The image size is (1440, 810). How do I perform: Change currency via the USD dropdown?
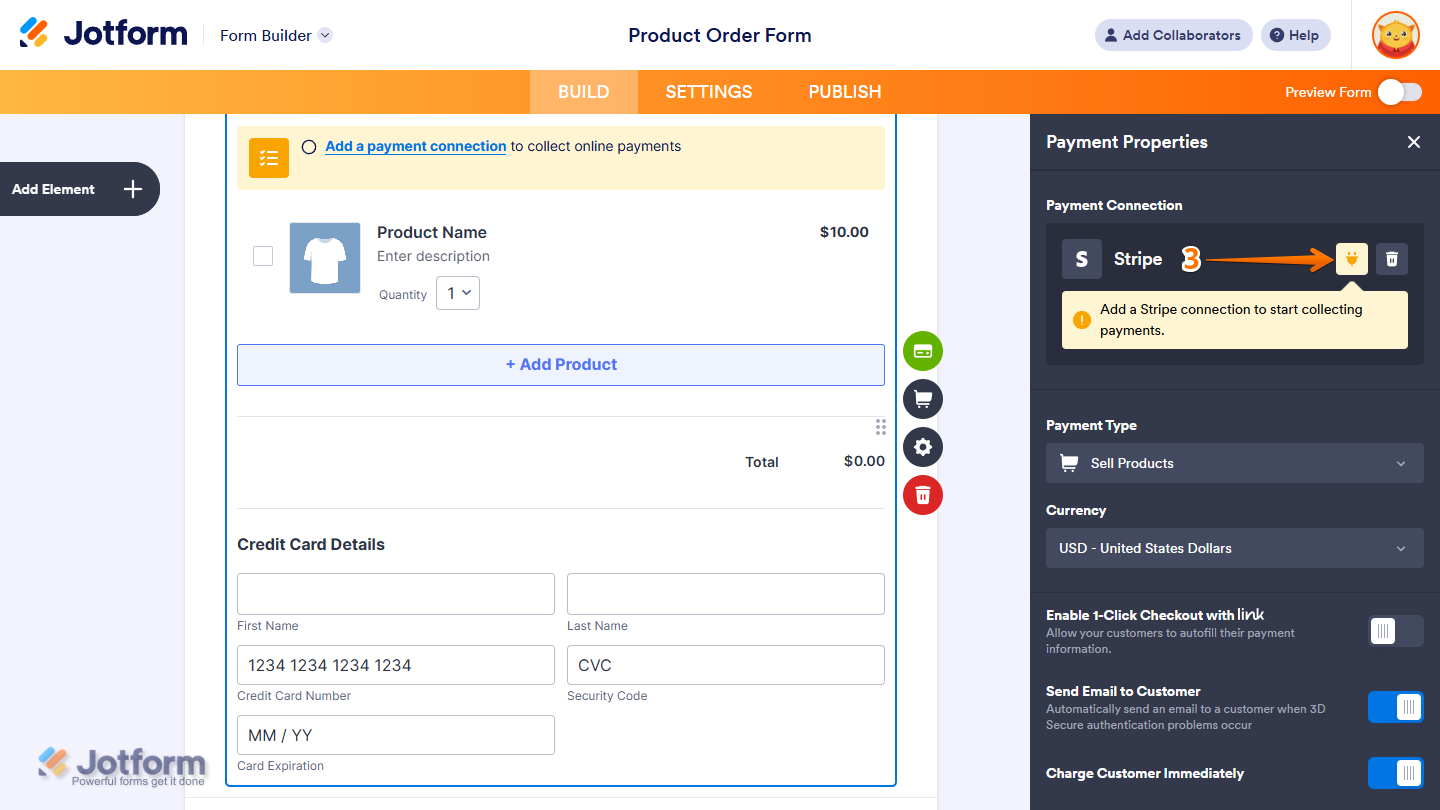[x=1234, y=548]
